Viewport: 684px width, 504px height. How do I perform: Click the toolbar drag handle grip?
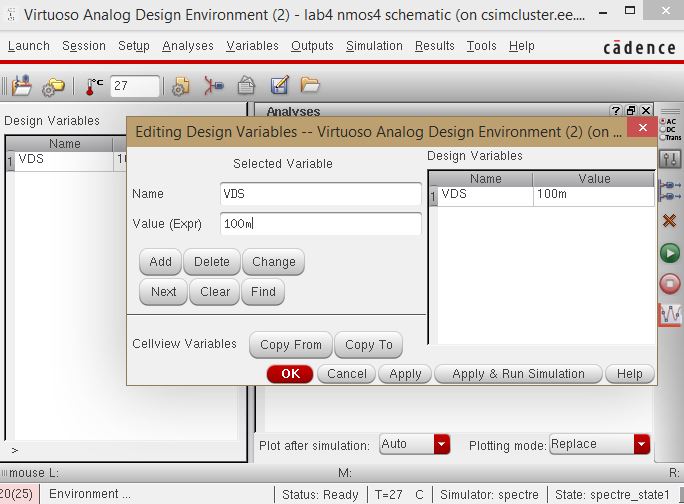4,86
